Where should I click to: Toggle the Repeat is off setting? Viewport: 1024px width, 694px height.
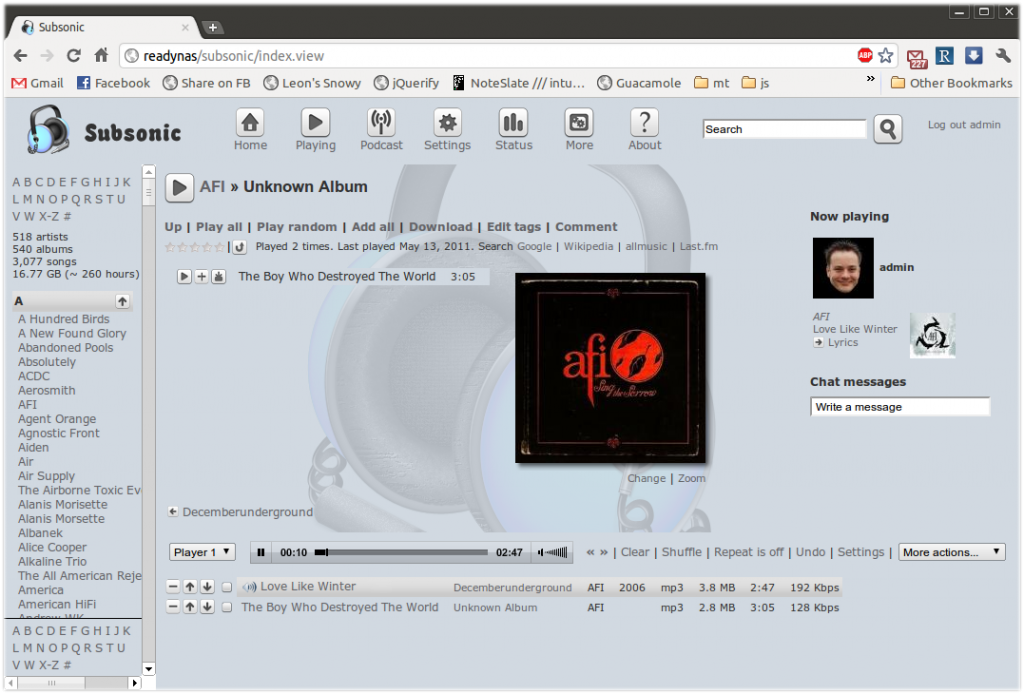click(x=748, y=552)
